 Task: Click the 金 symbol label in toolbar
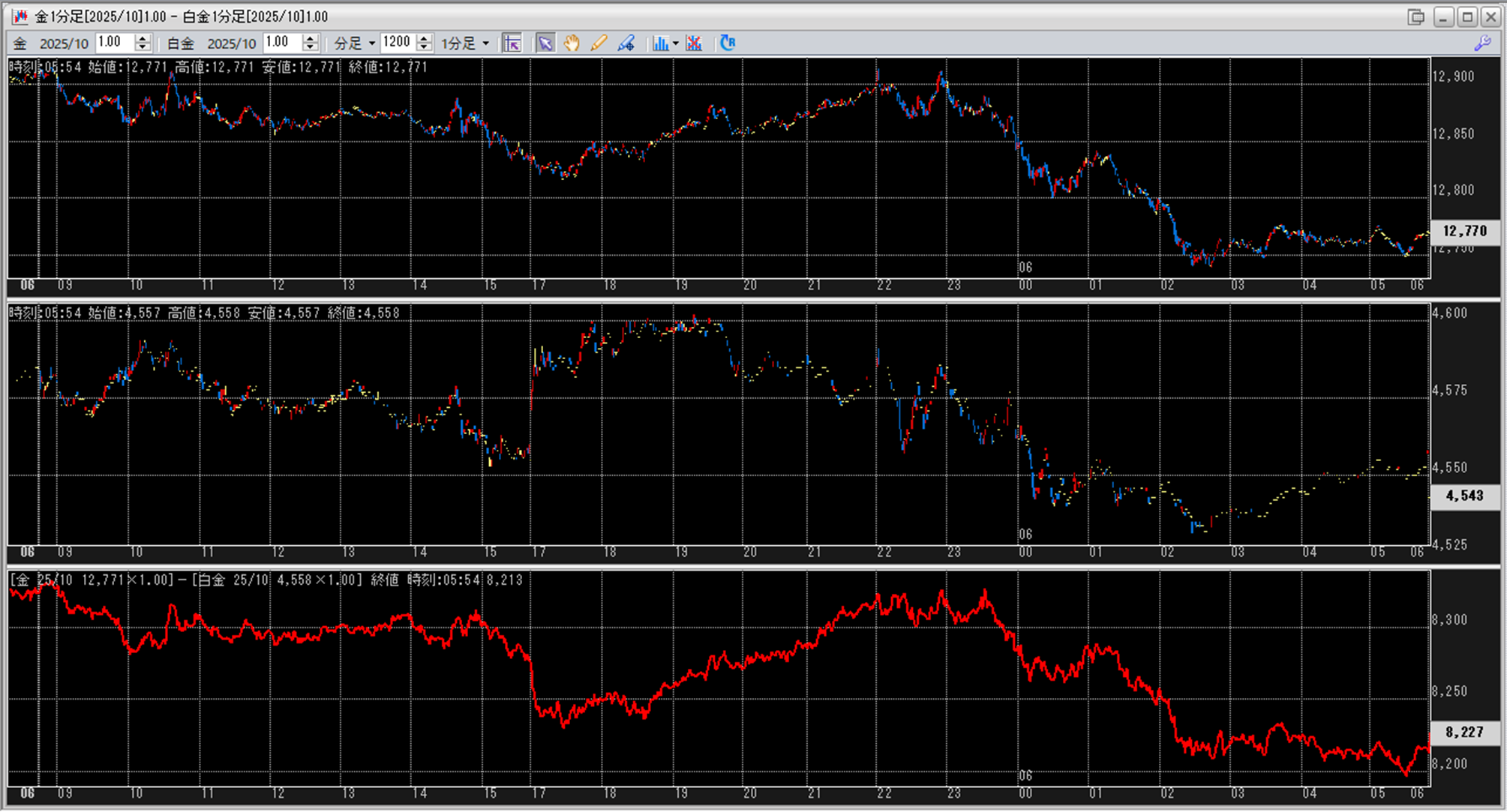[20, 43]
